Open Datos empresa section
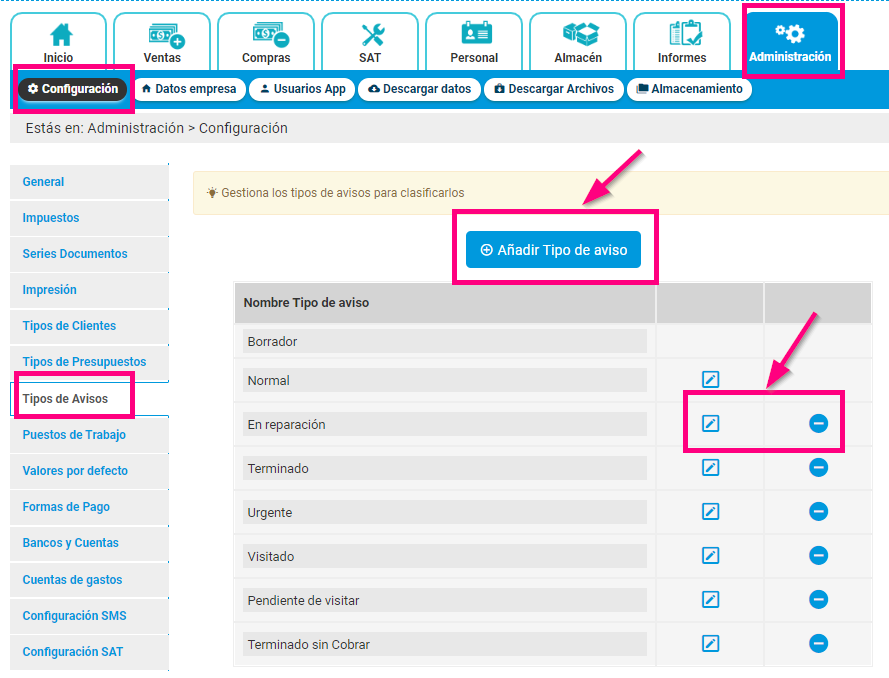Viewport: 889px width, 678px height. tap(189, 89)
